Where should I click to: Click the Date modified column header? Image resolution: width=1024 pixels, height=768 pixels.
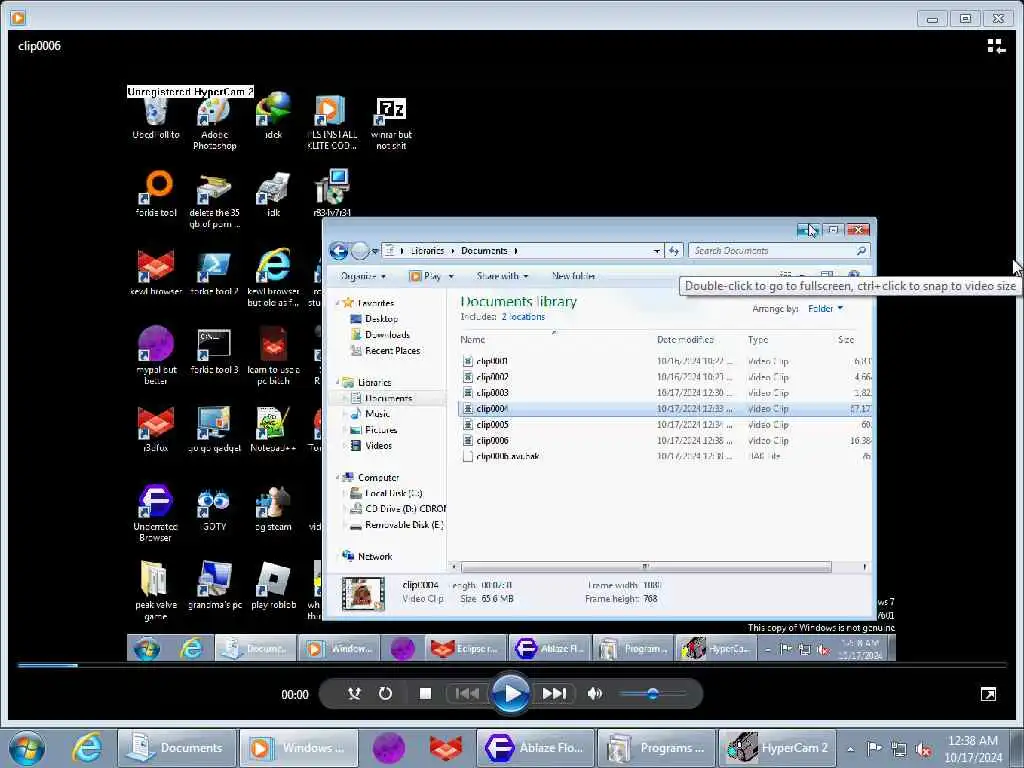click(685, 340)
